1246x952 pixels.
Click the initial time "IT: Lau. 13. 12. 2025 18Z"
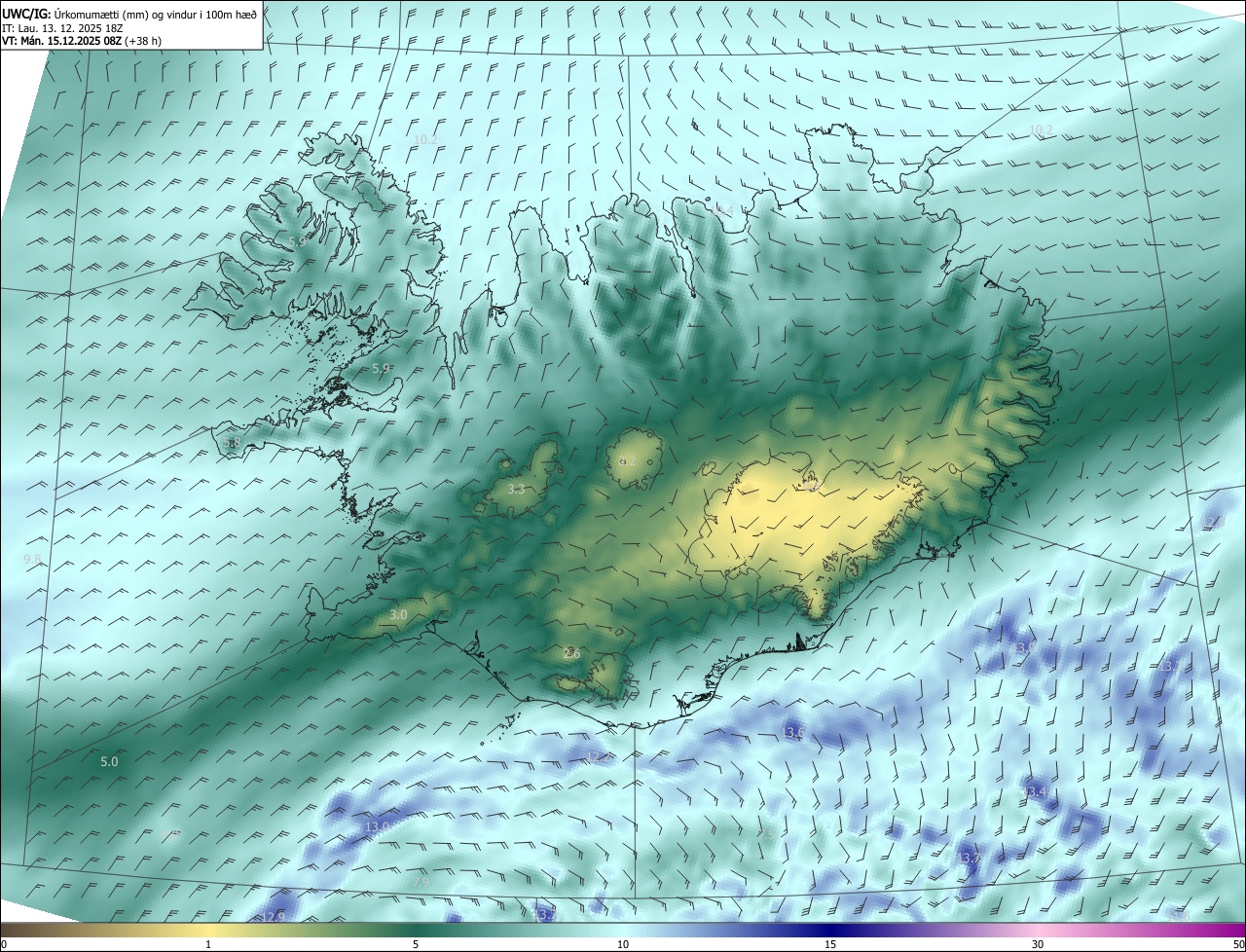tap(61, 28)
